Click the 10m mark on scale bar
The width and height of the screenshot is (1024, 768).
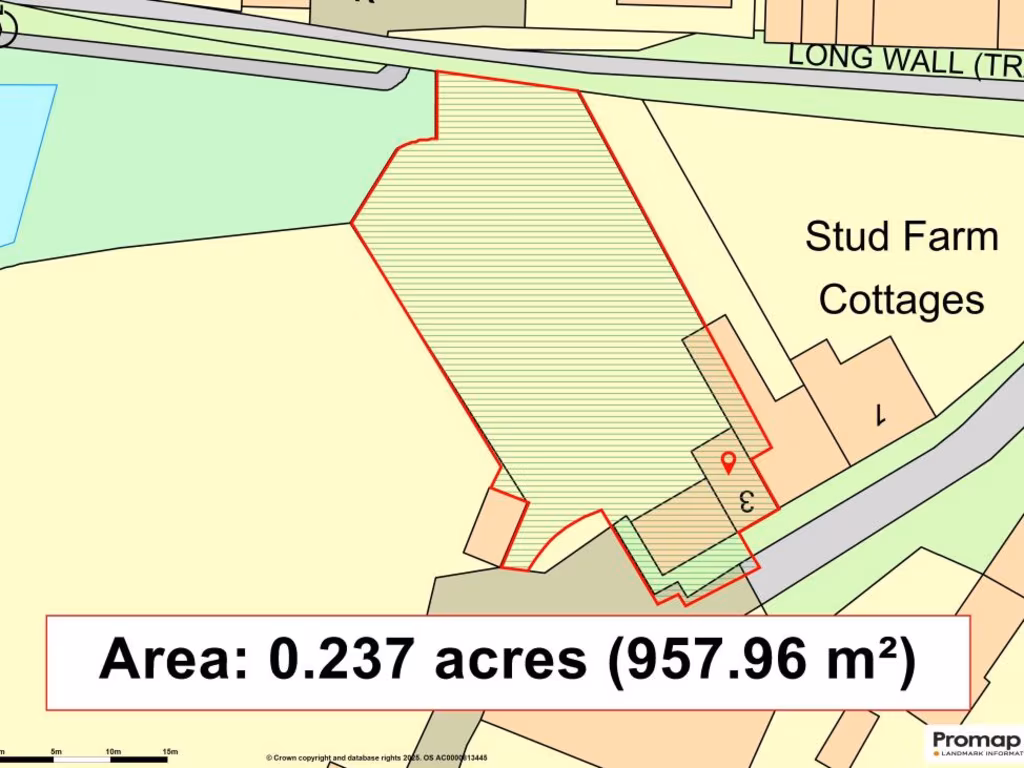113,751
